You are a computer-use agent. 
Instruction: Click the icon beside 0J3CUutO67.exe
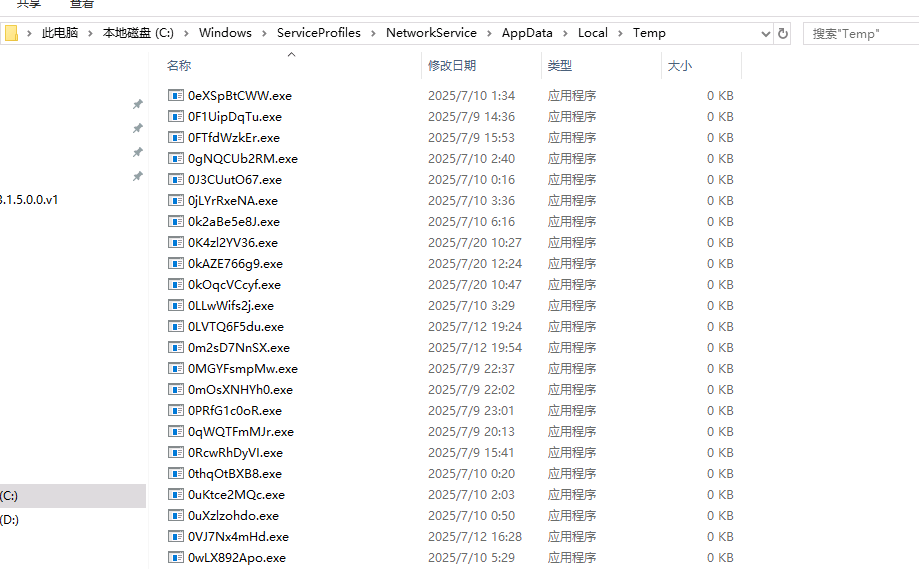point(176,180)
